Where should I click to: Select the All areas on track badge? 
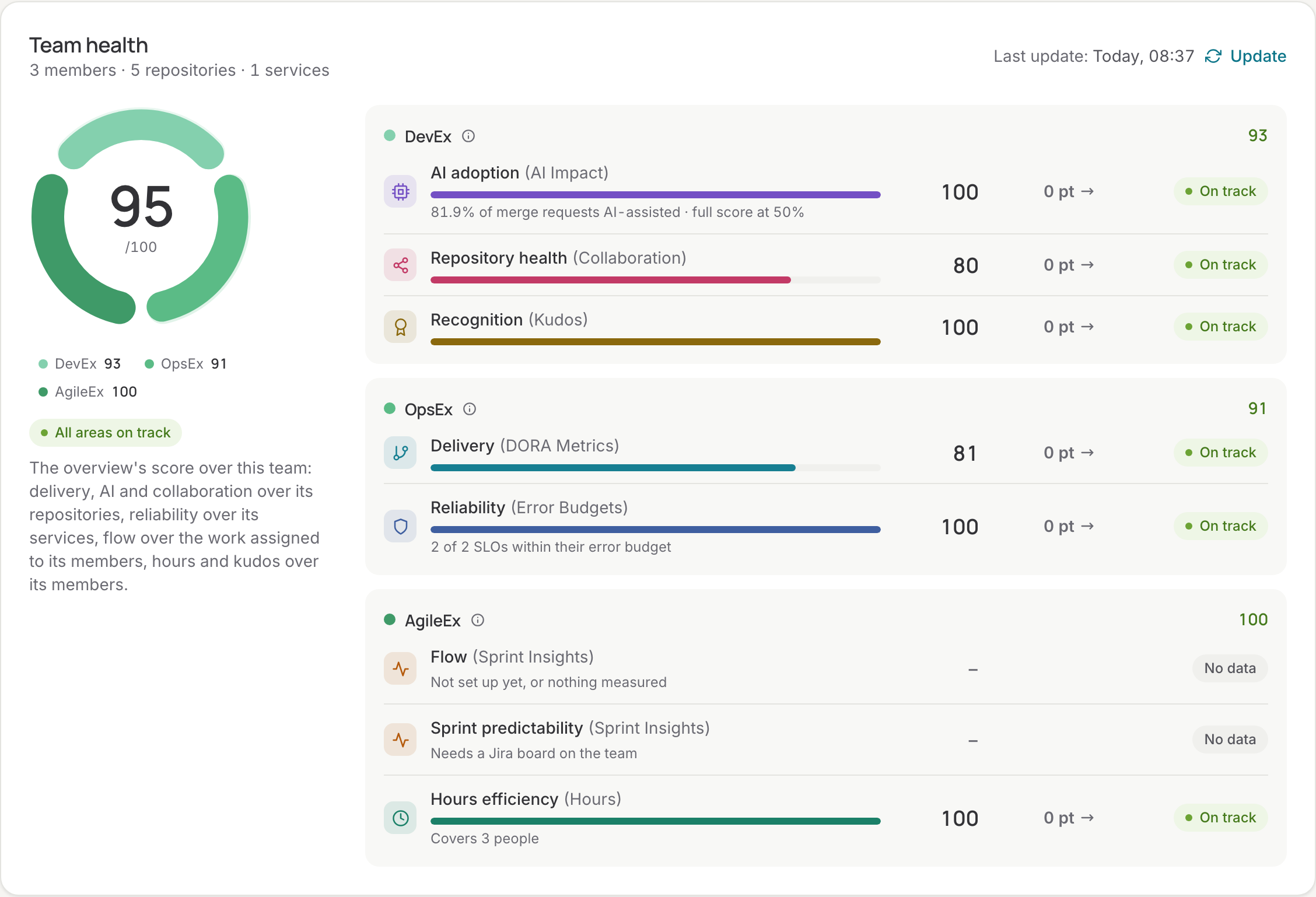coord(106,433)
